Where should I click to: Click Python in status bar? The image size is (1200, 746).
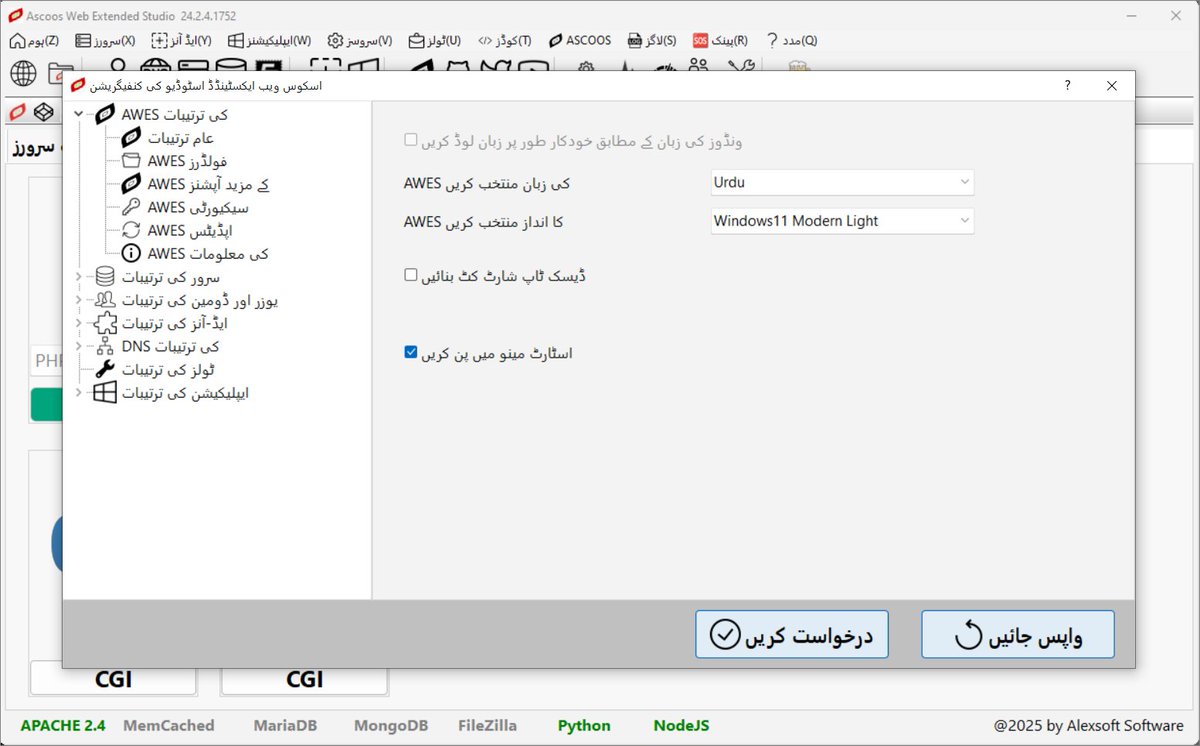(584, 725)
